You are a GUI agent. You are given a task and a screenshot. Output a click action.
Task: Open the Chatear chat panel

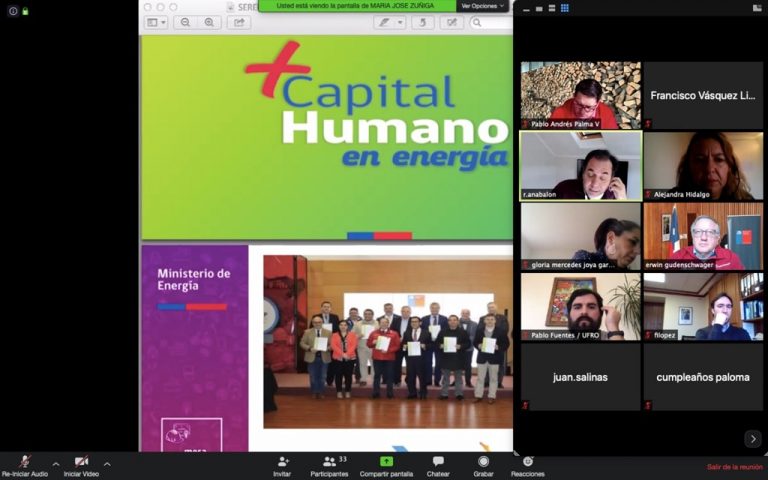[x=438, y=466]
